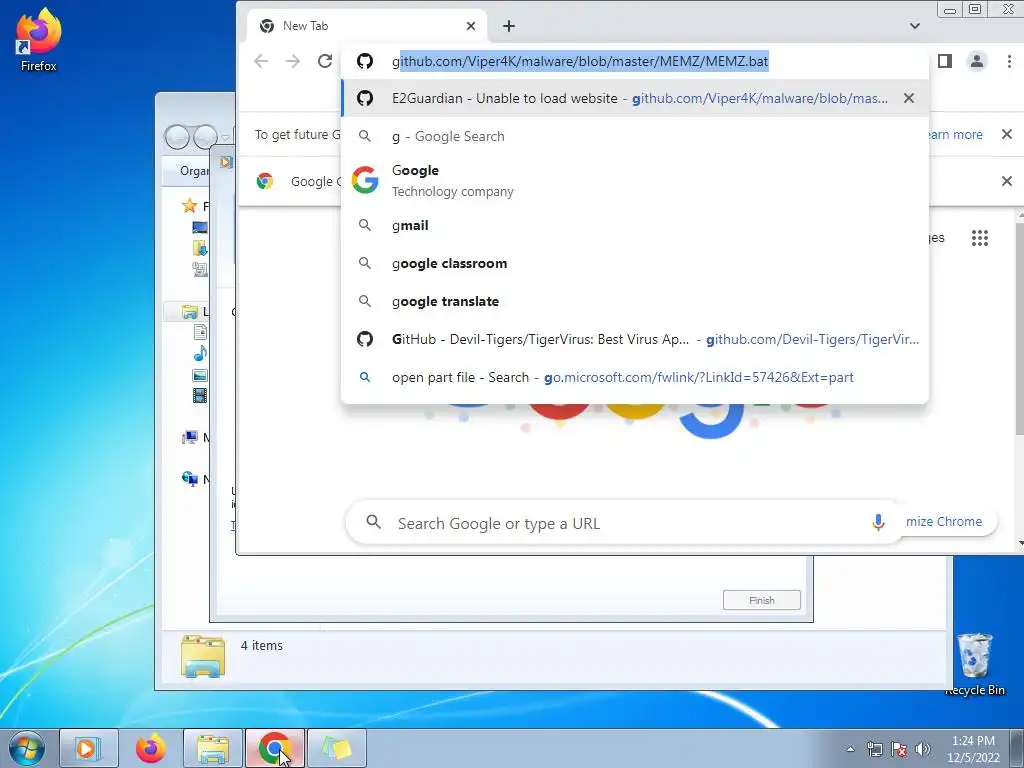
Task: Open Chrome's side panel icon
Action: pos(945,61)
